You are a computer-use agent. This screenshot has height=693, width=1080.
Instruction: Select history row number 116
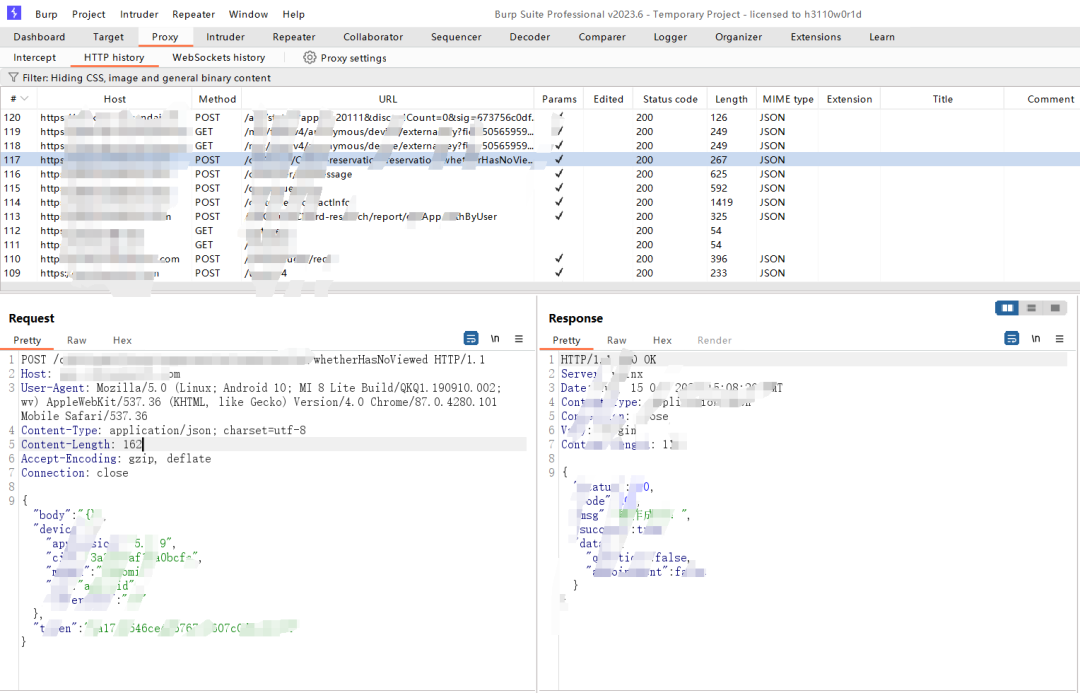coord(540,174)
